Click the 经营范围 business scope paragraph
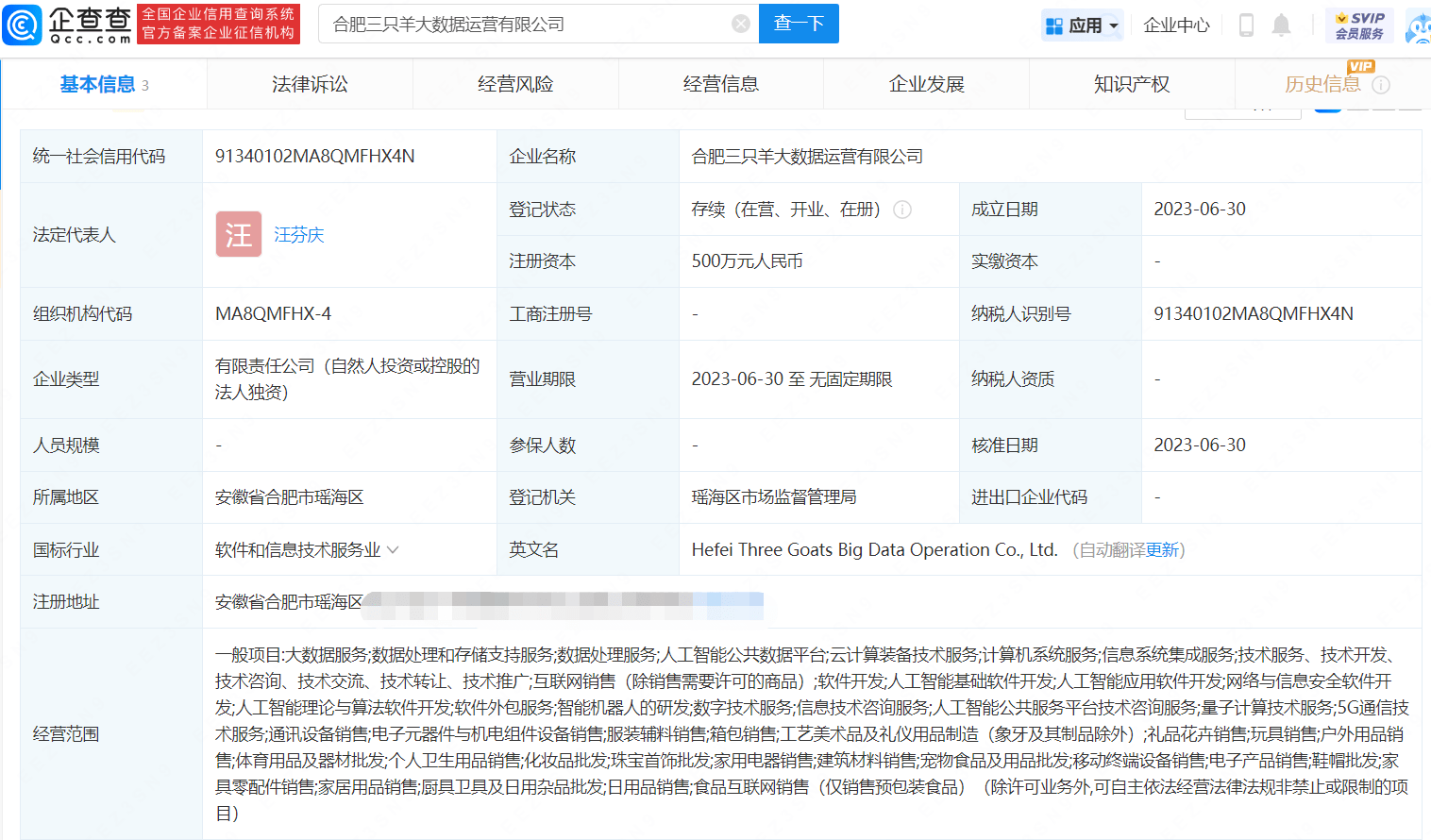The height and width of the screenshot is (840, 1431). pyautogui.click(x=812, y=733)
